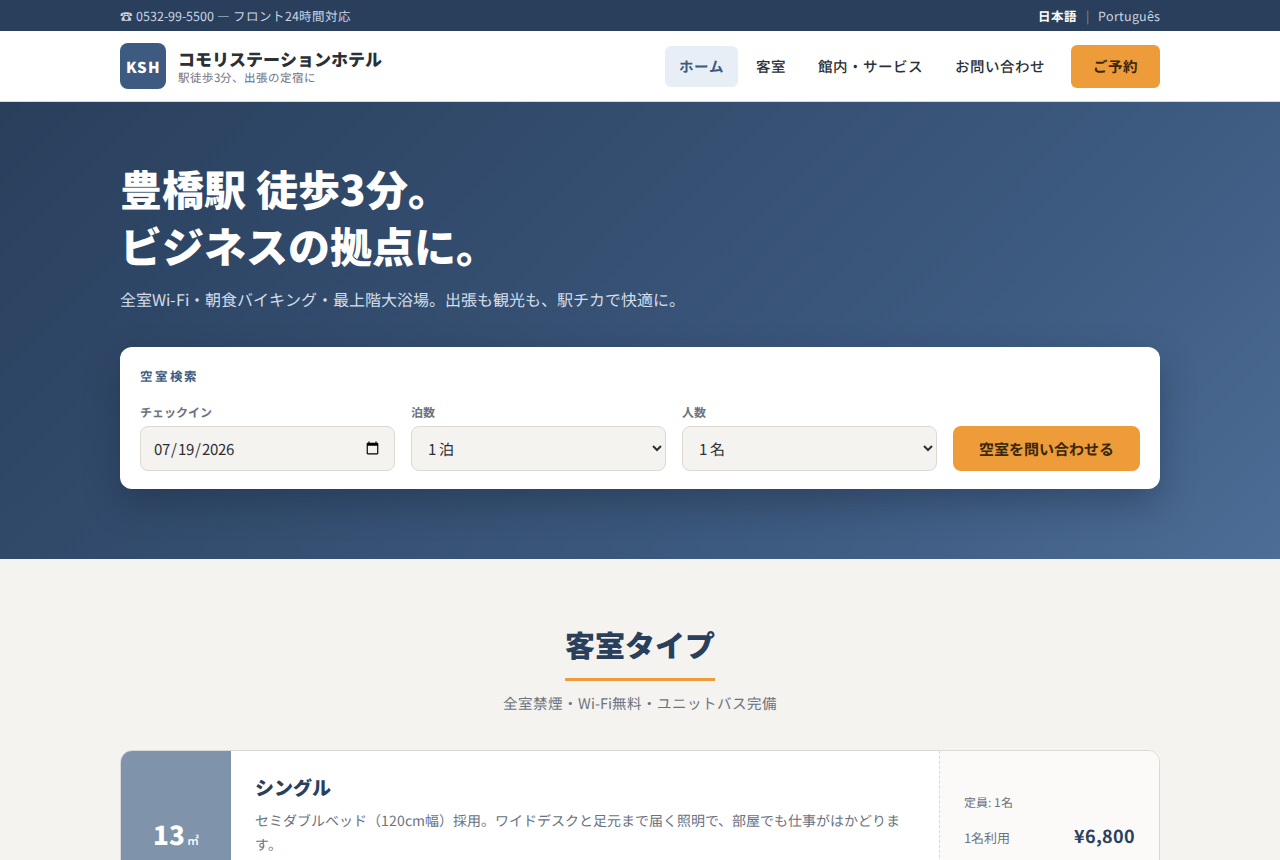Click the 駅徒歩3分、出張の定宿に tagline
Viewport: 1280px width, 860px height.
(x=247, y=78)
